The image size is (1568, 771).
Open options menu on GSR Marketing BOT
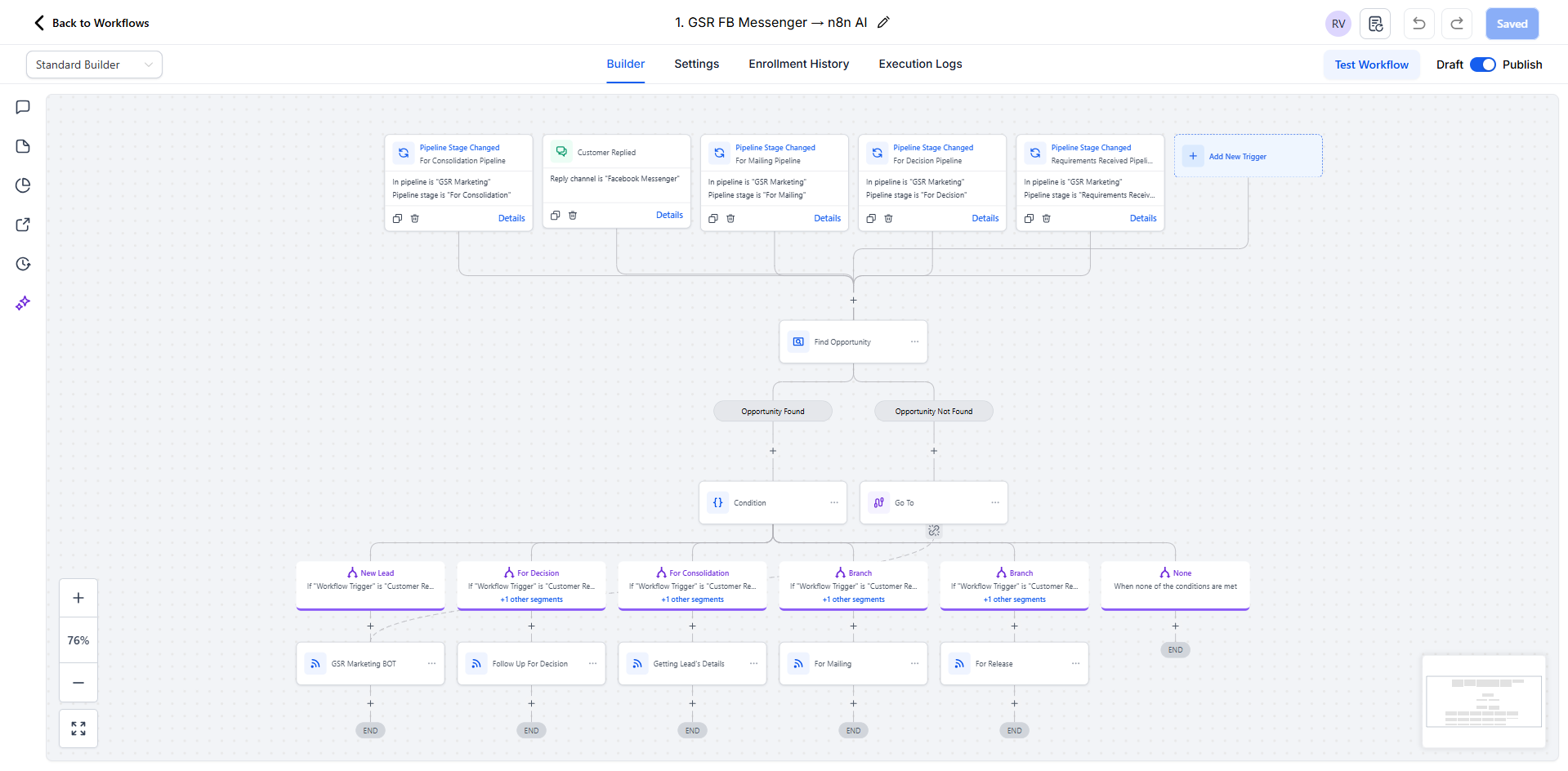click(431, 663)
